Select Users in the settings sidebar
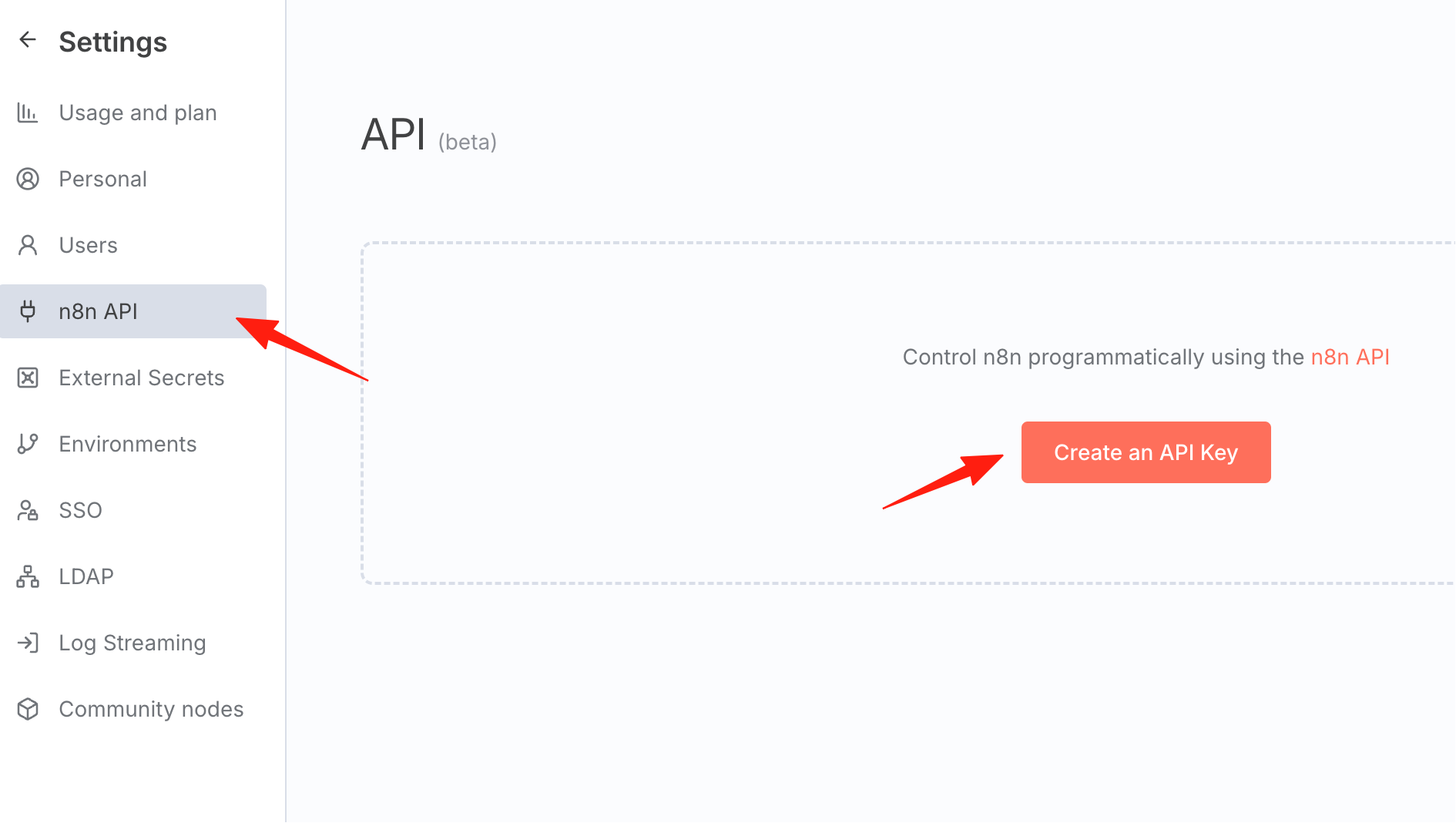The width and height of the screenshot is (1456, 823). (x=133, y=245)
